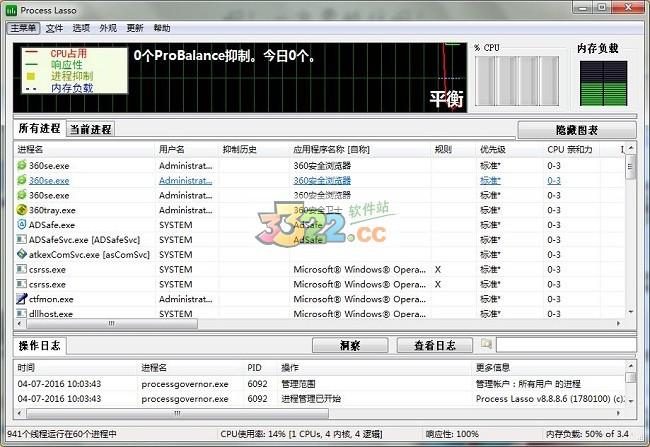This screenshot has height=447, width=650.
Task: Click the highlighted 360安全浏览器 link
Action: tap(322, 180)
